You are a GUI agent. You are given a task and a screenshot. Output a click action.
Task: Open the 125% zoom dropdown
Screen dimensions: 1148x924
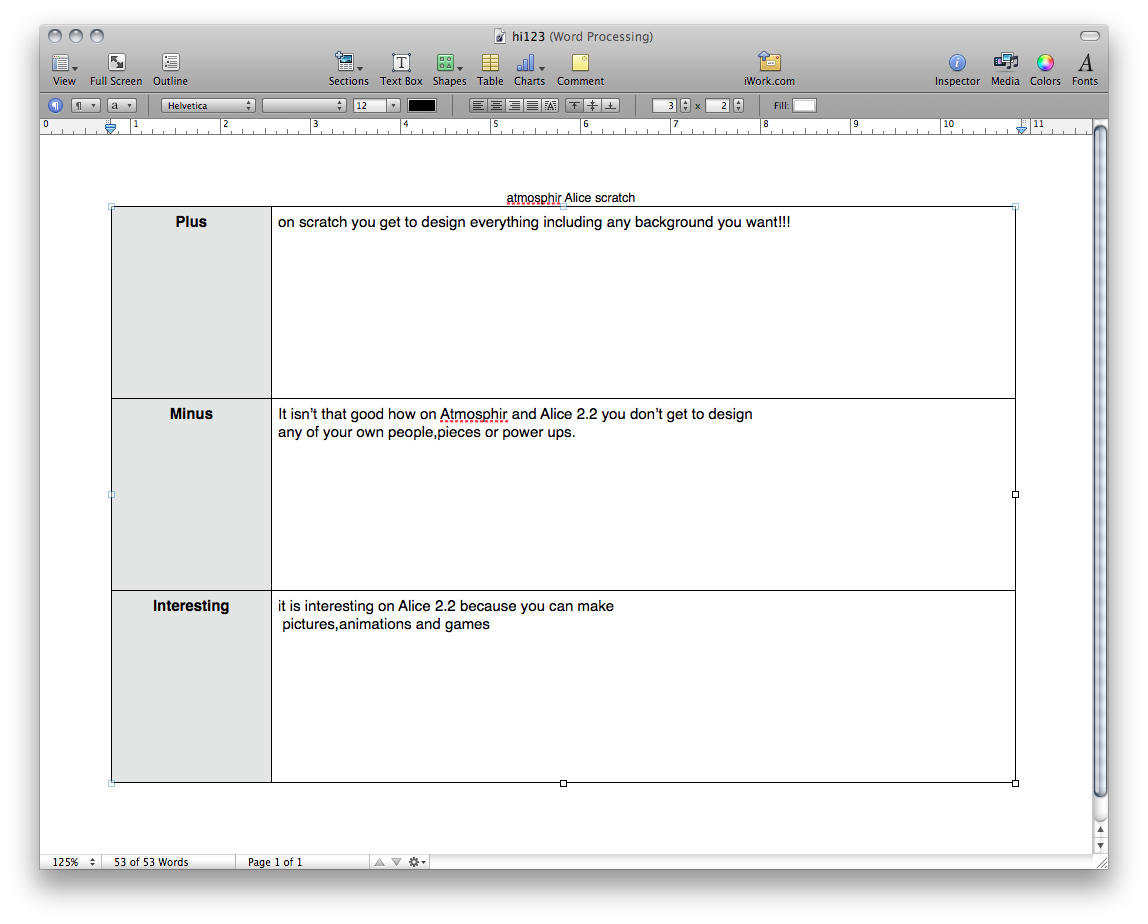pyautogui.click(x=71, y=862)
